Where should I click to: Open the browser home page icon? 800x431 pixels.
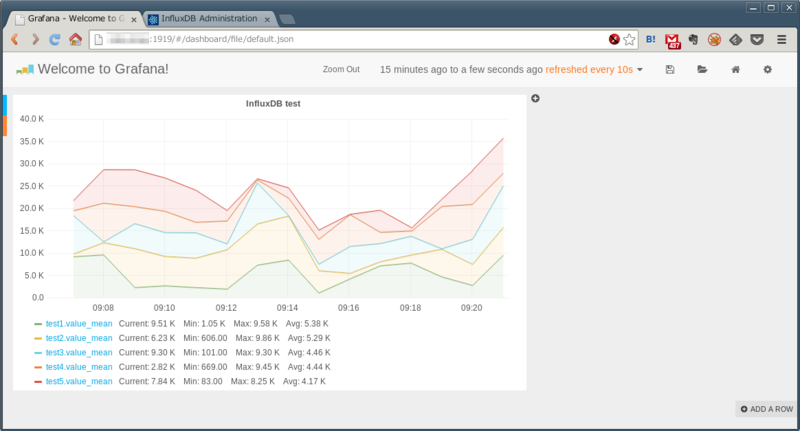pyautogui.click(x=76, y=39)
